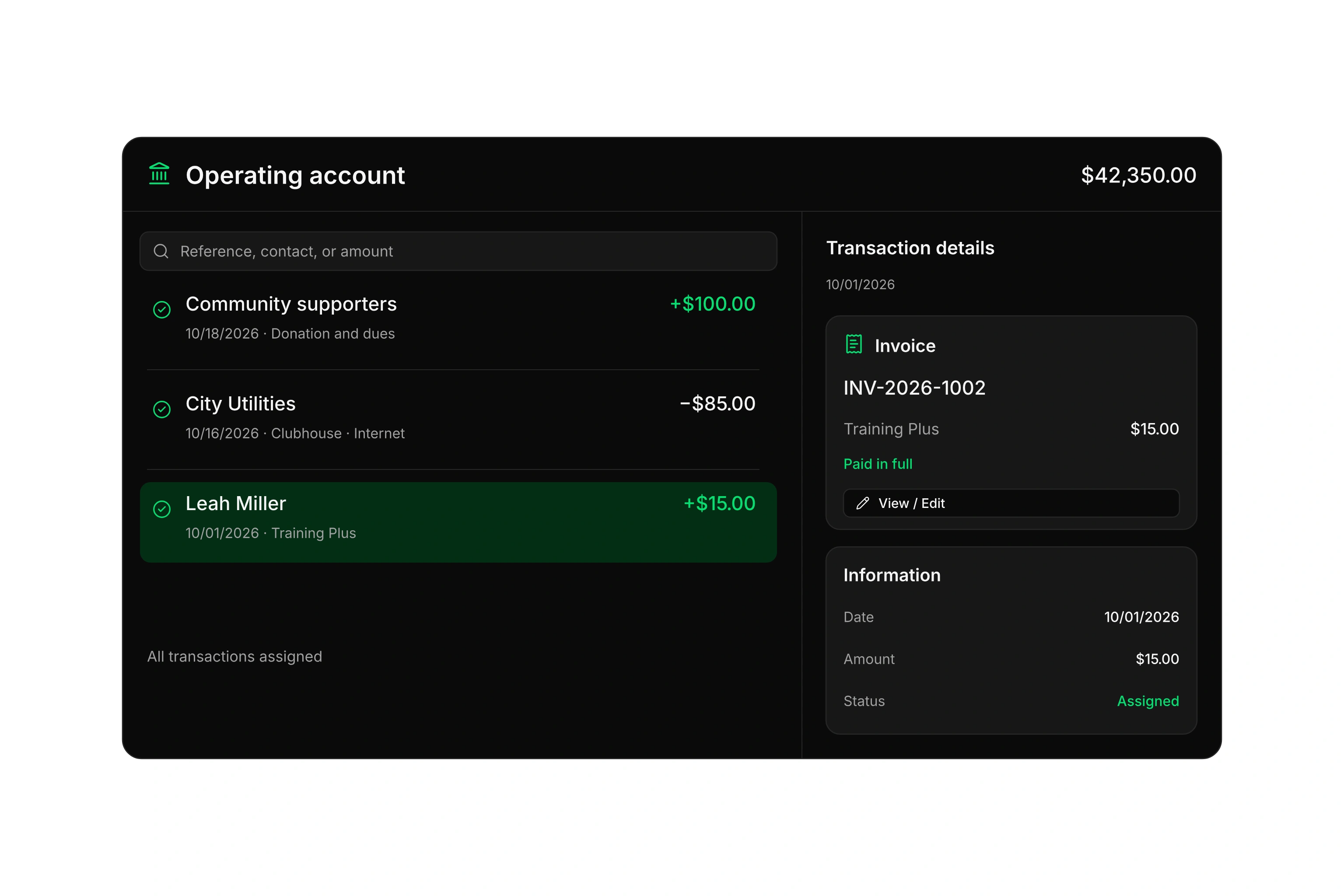
Task: Click the +$15.00 amount for Leah Miller
Action: (719, 504)
